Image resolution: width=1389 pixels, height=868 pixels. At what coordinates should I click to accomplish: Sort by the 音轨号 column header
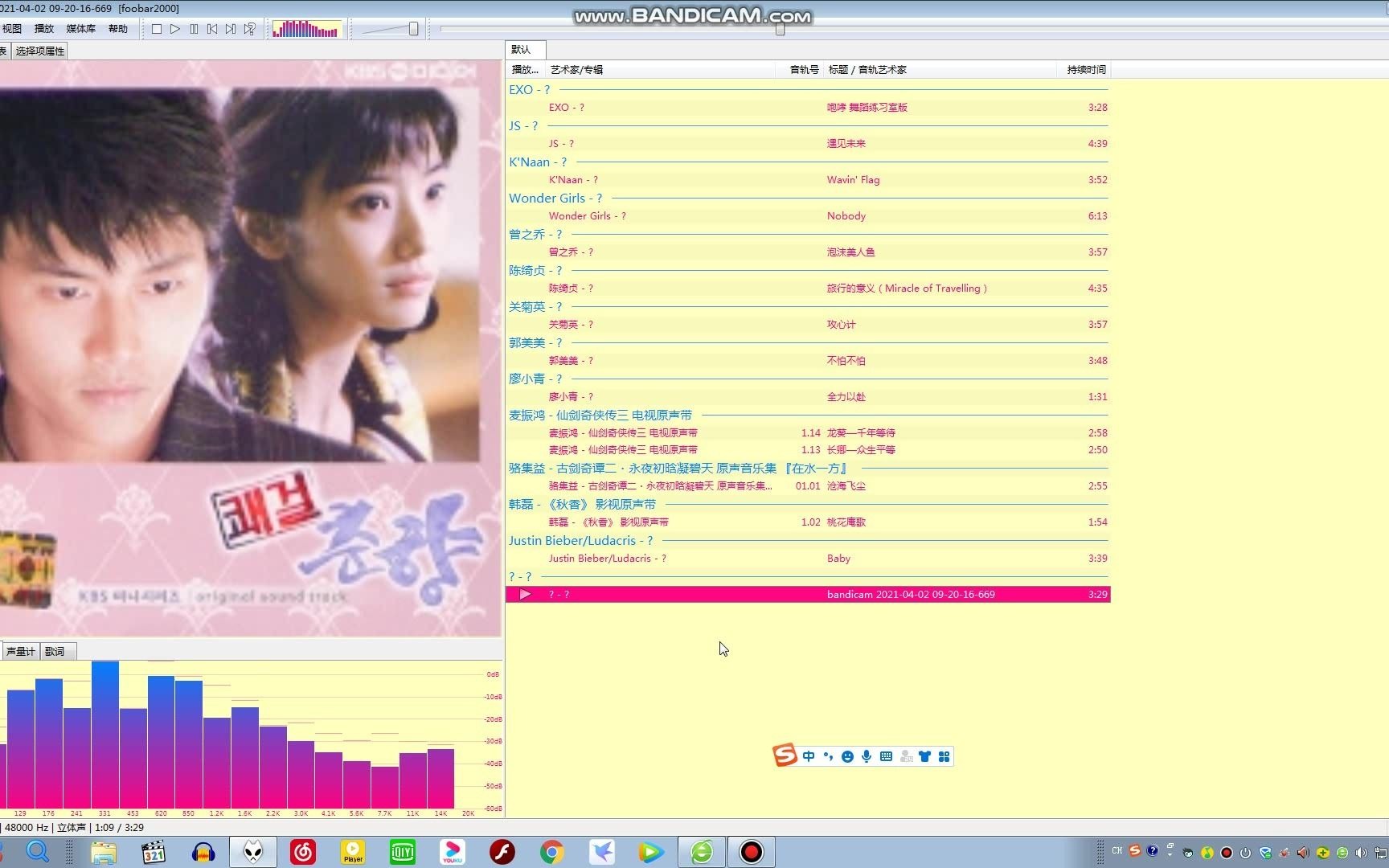coord(800,70)
